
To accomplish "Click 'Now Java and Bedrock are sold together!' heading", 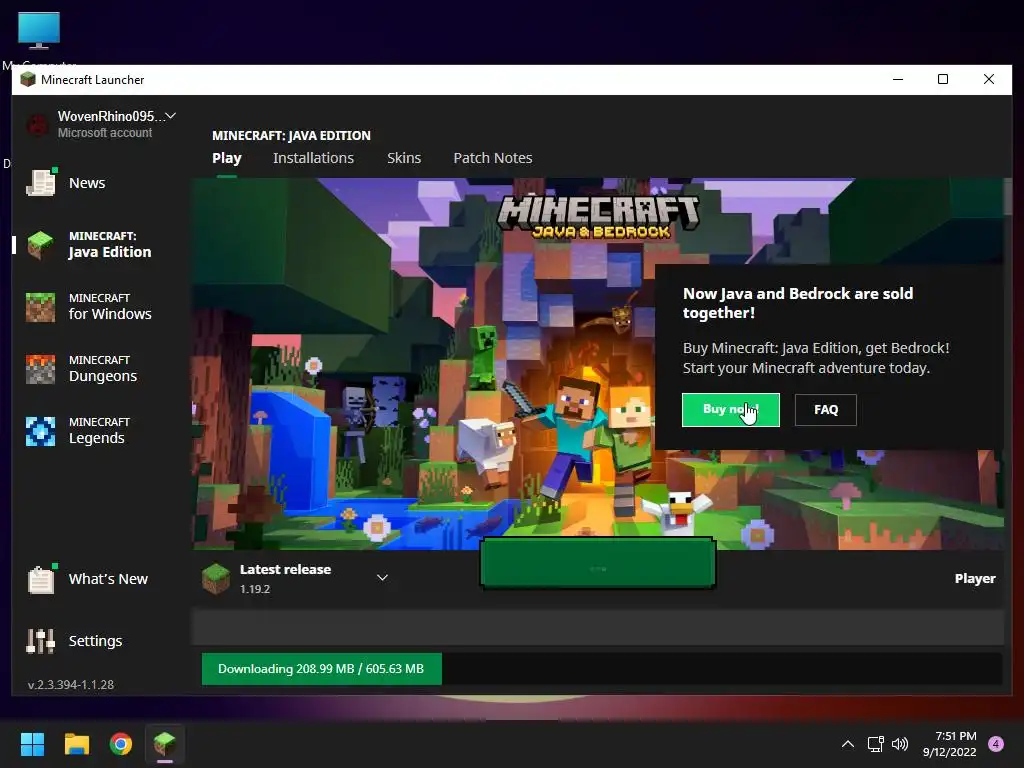I will coord(798,303).
